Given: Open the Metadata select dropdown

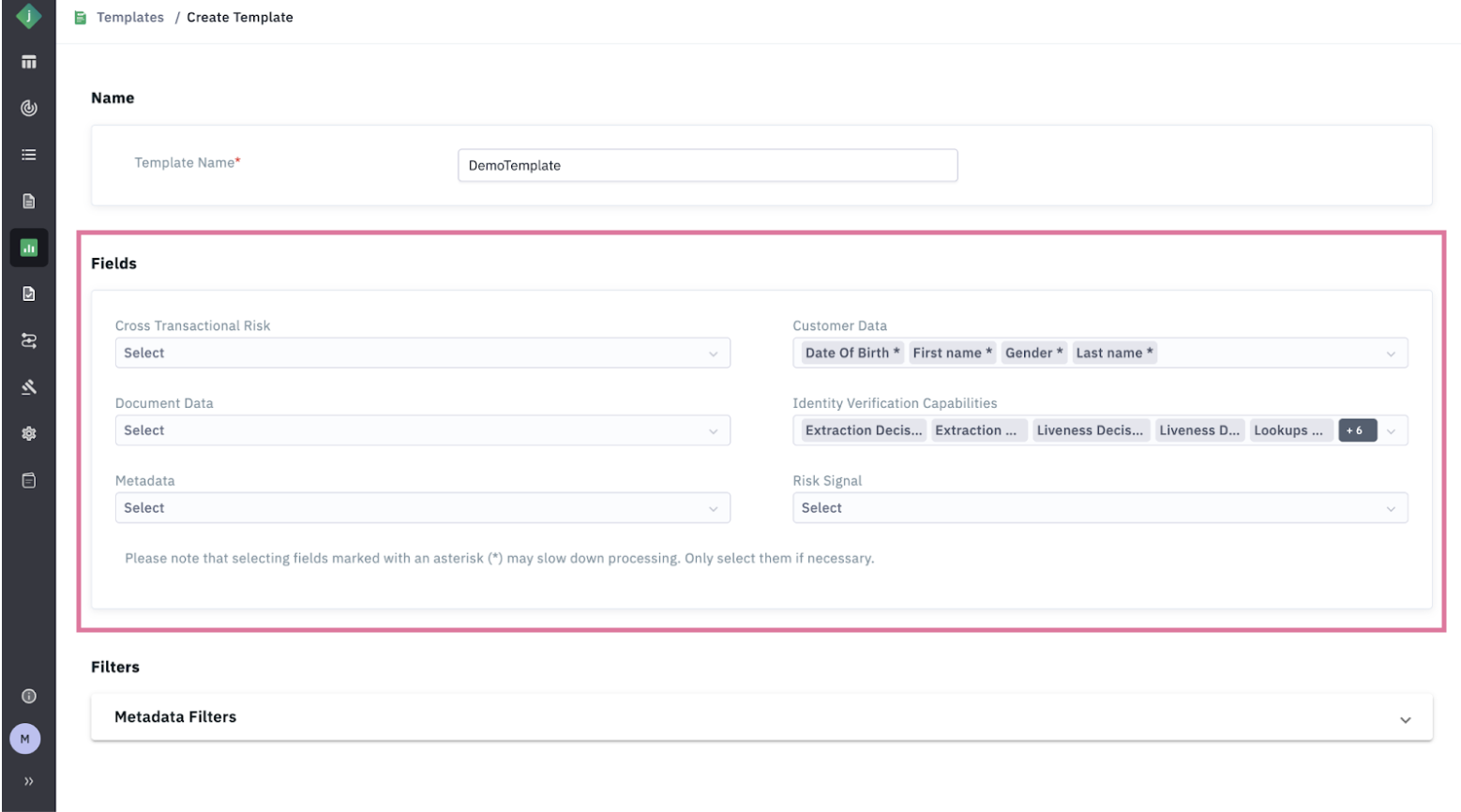Looking at the screenshot, I should click(x=422, y=508).
